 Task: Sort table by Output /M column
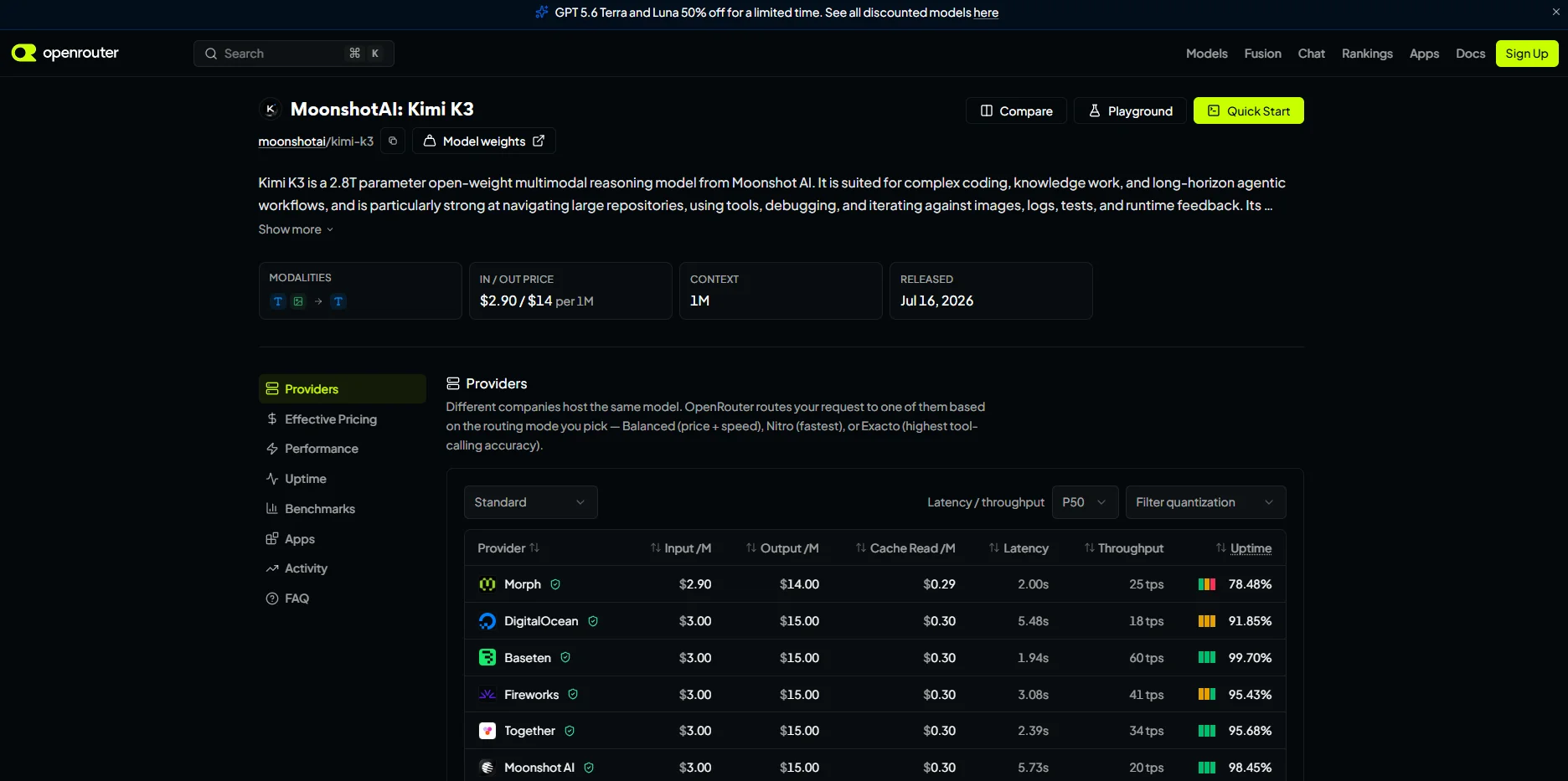tap(782, 548)
